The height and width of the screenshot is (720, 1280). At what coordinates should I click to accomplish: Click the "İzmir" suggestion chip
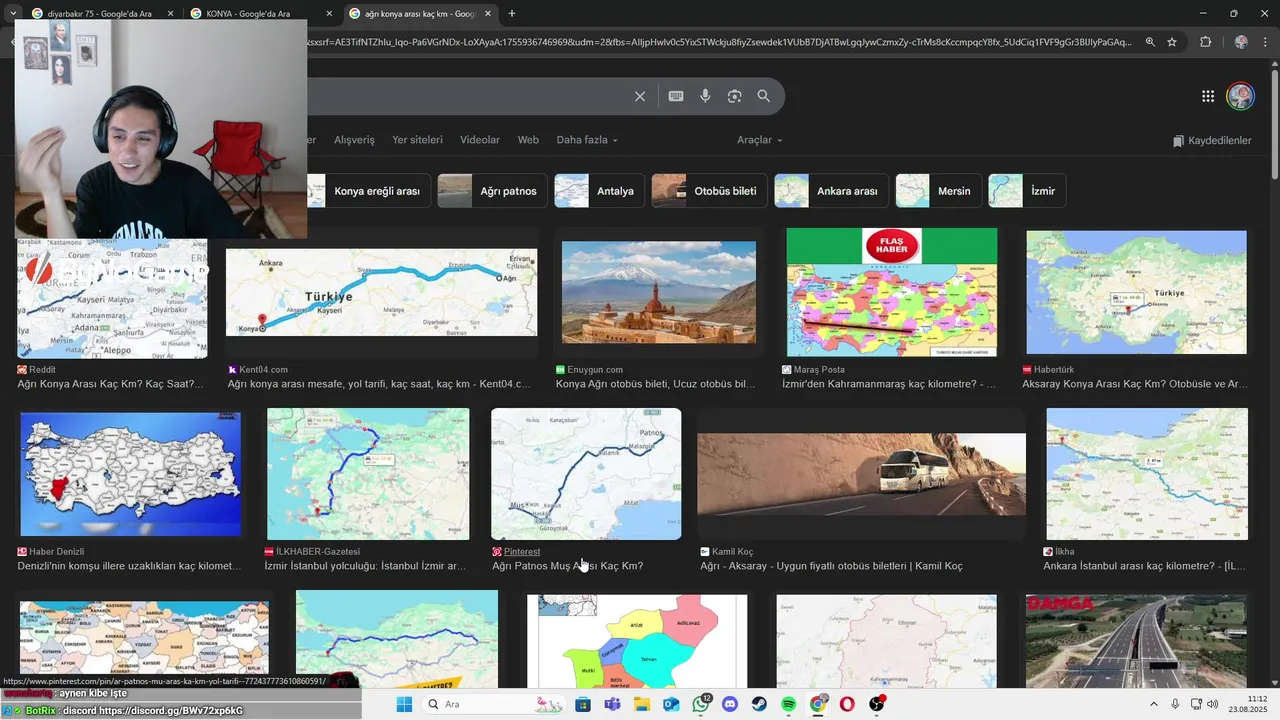click(1027, 191)
